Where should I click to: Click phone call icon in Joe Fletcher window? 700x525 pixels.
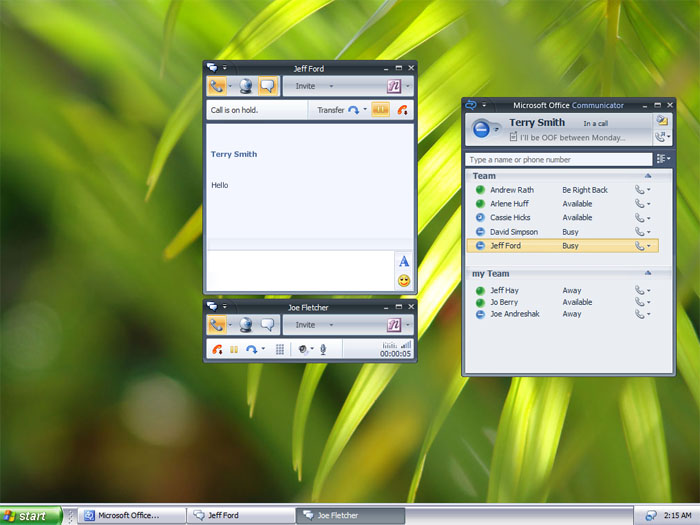pyautogui.click(x=217, y=325)
